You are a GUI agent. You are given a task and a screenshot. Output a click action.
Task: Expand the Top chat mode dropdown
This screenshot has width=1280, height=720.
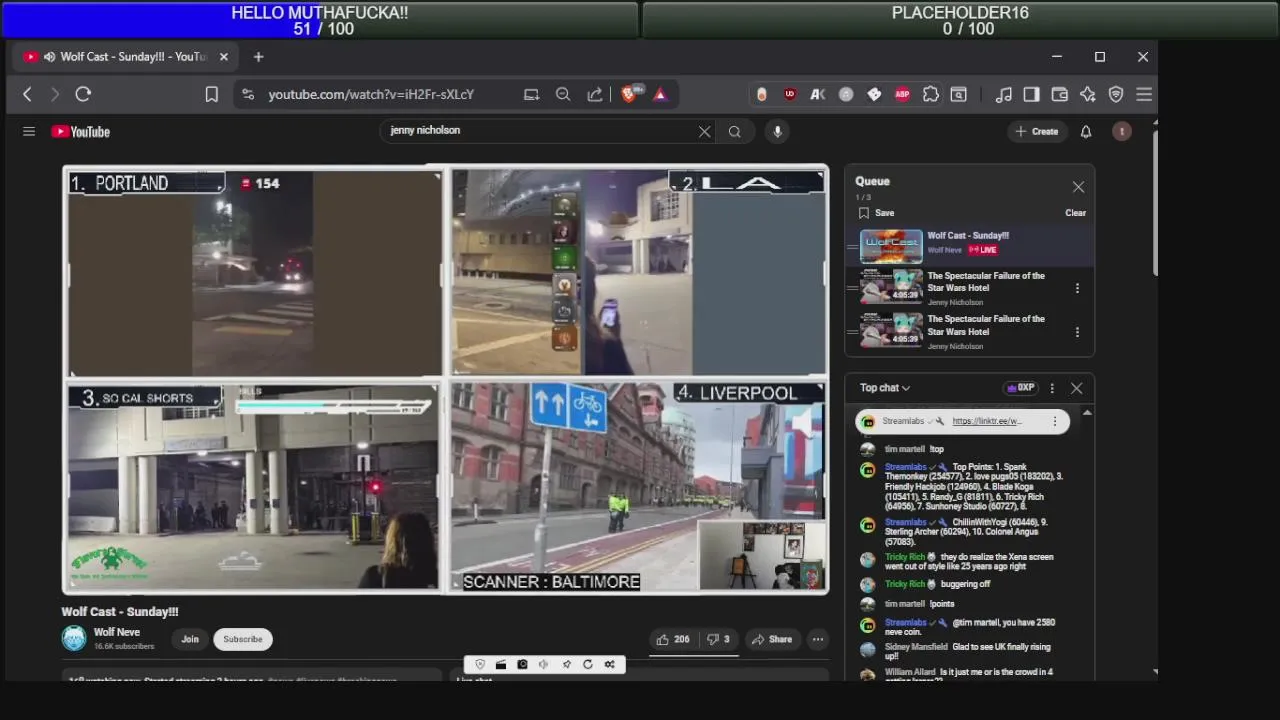click(885, 388)
